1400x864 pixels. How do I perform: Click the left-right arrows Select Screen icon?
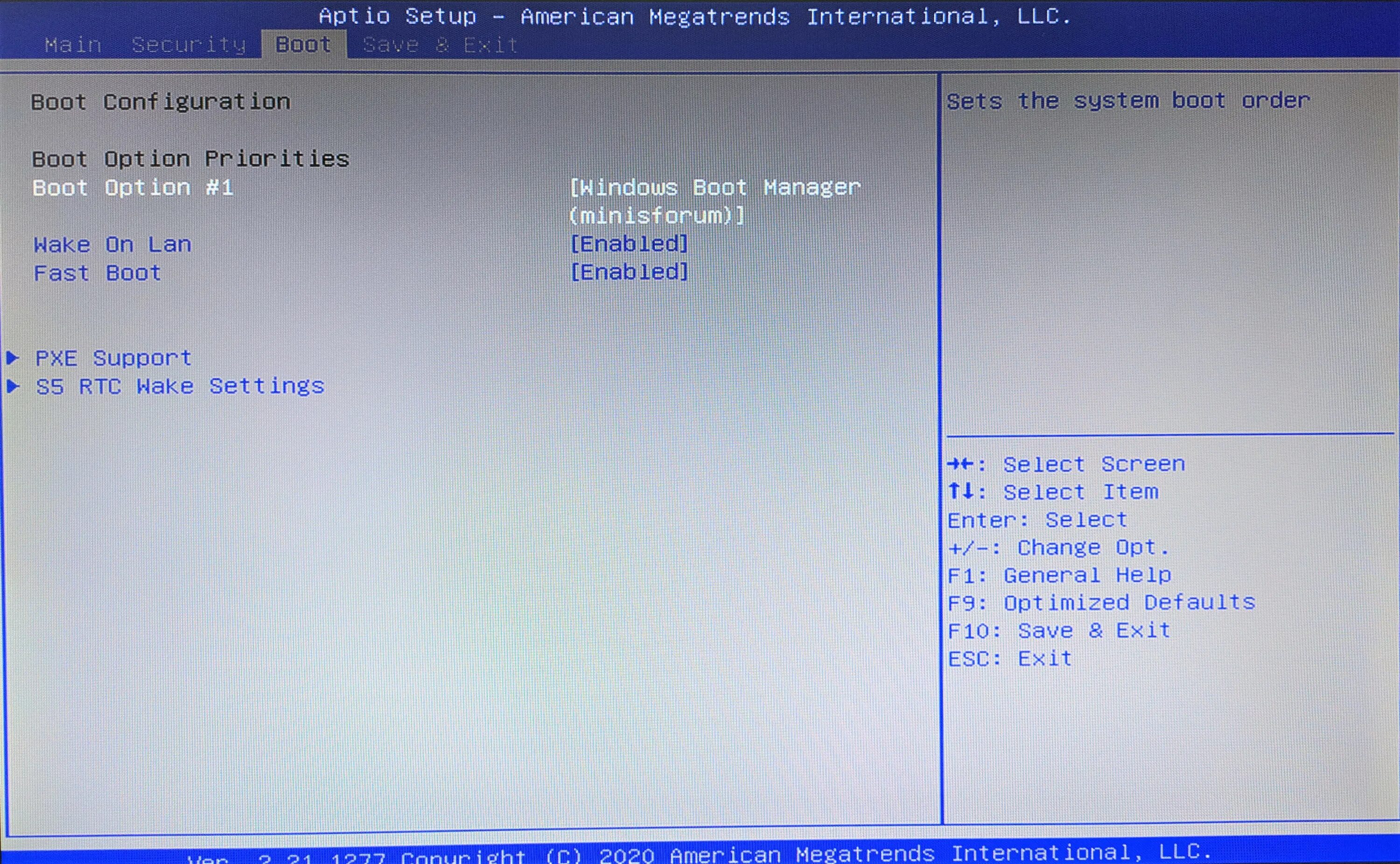point(960,463)
